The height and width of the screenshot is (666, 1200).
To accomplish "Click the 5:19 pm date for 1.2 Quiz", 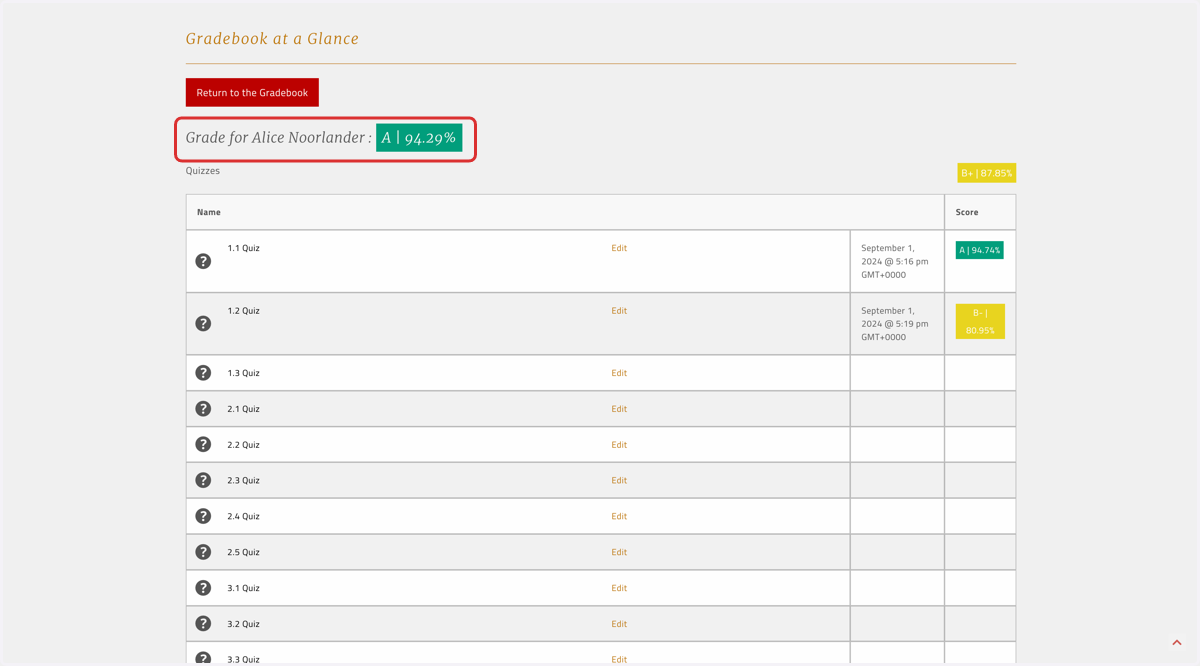I will pyautogui.click(x=895, y=324).
